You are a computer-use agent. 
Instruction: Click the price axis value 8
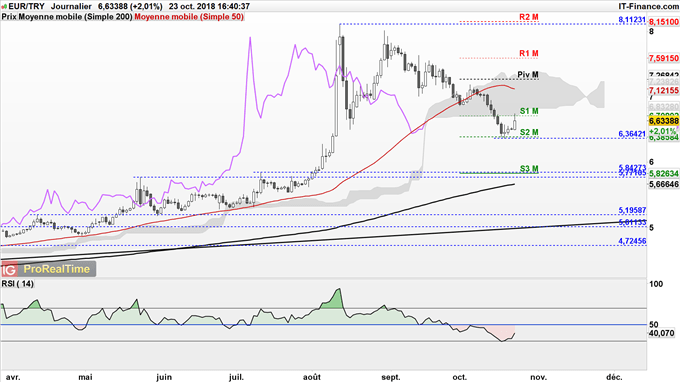[652, 31]
